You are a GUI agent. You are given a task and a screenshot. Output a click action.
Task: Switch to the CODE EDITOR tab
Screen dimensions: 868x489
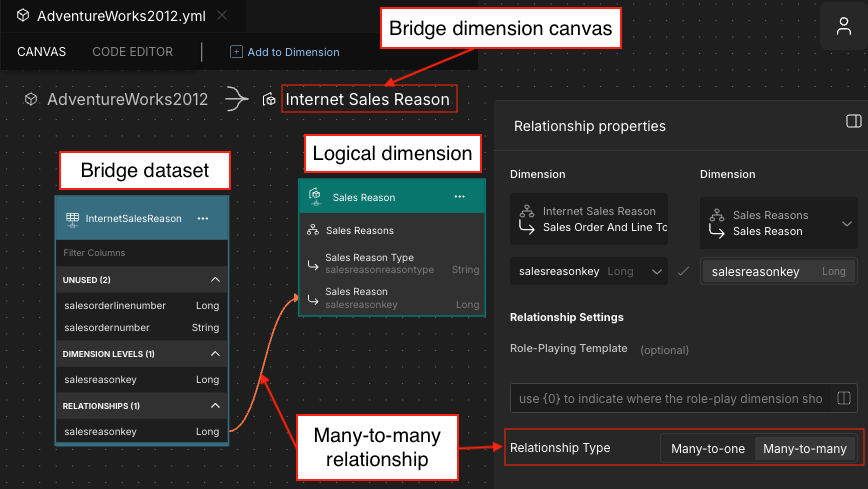click(132, 52)
